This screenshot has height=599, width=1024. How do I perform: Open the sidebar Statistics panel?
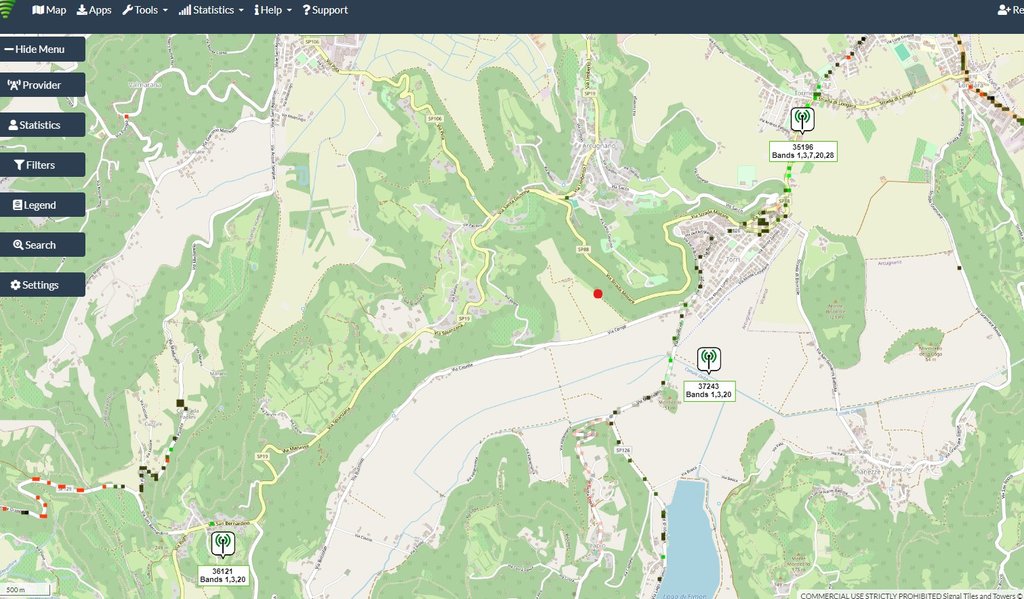pos(42,125)
